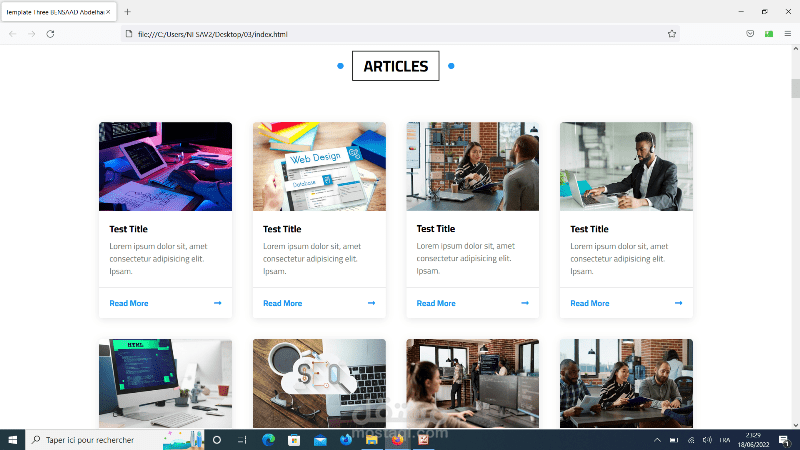Launch Microsoft Edge from taskbar
This screenshot has height=450, width=800.
coord(268,440)
